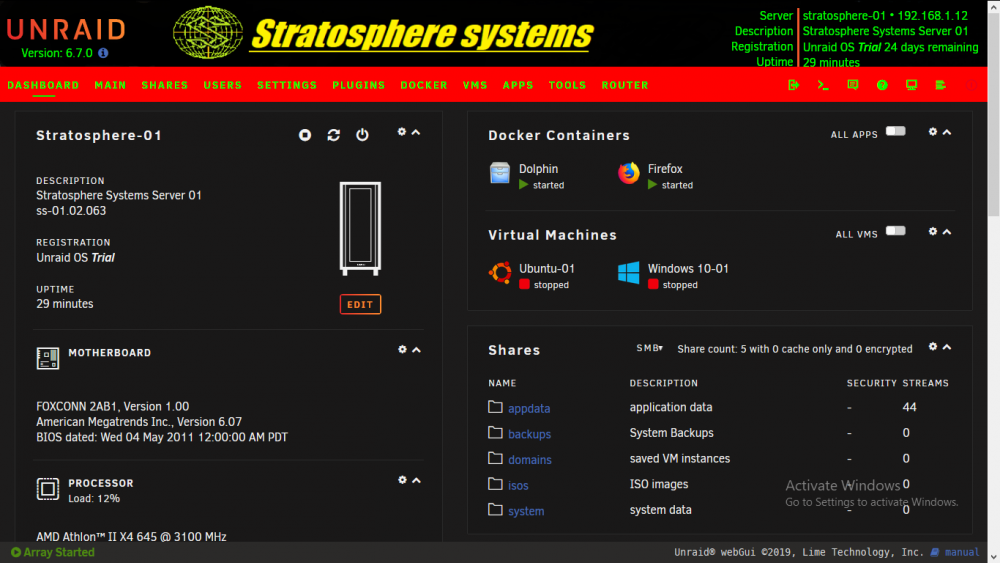The height and width of the screenshot is (563, 1000).
Task: Open the Tools tab
Action: [567, 85]
